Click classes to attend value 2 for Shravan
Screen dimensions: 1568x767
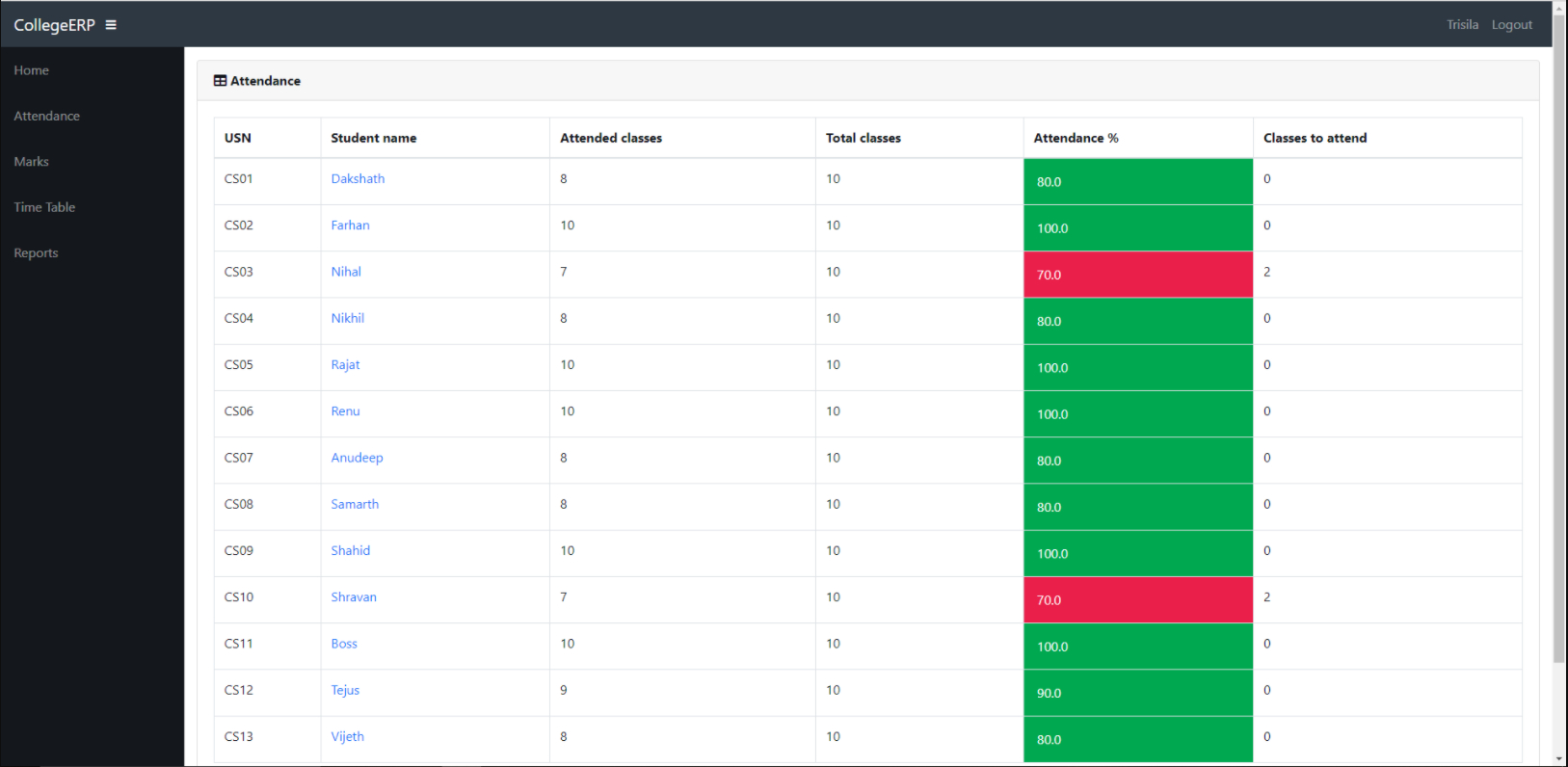(x=1266, y=597)
